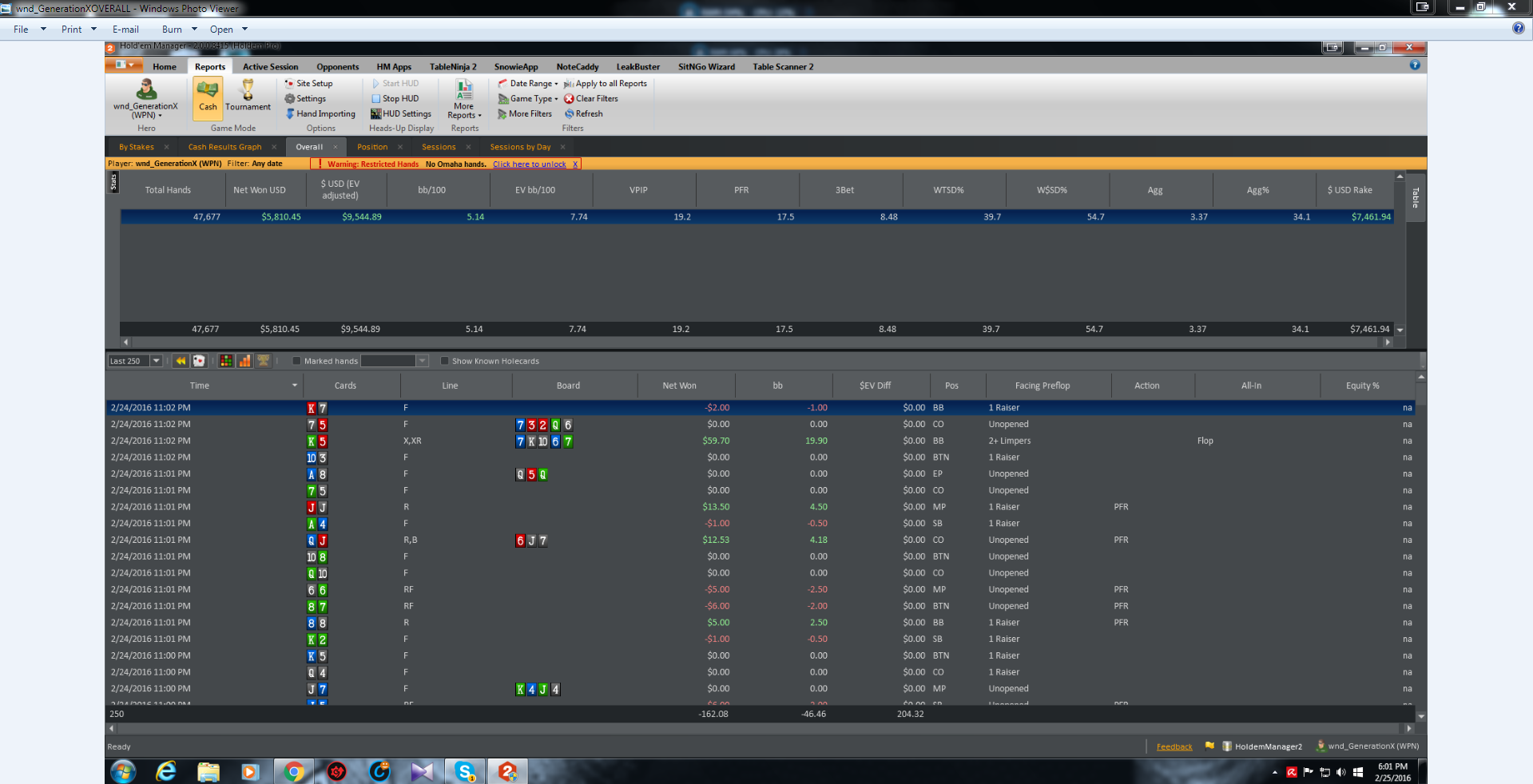The height and width of the screenshot is (784, 1533).
Task: Click E-mail in Photo Viewer toolbar
Action: tap(125, 30)
